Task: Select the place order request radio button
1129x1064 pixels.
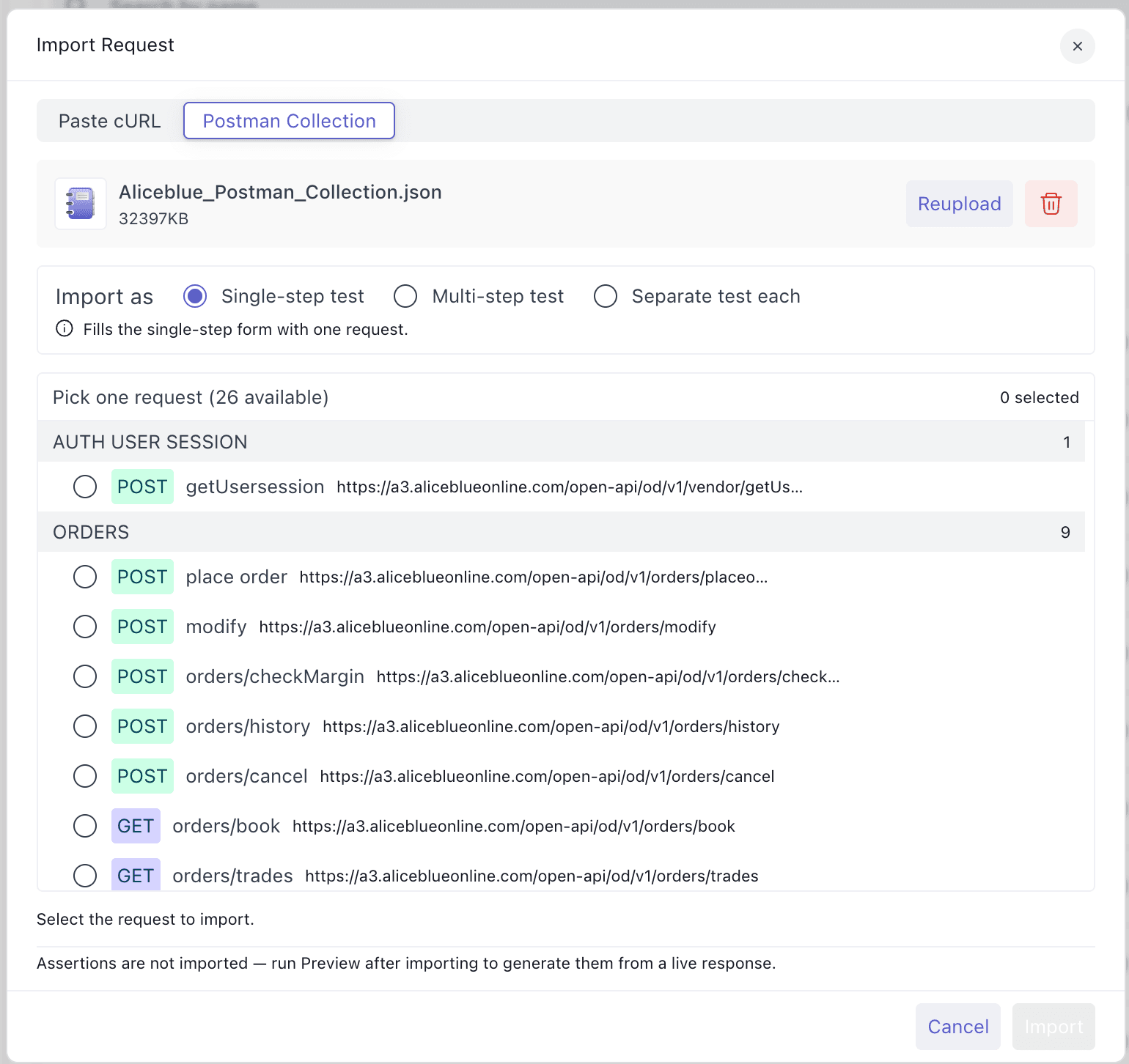Action: coord(85,577)
